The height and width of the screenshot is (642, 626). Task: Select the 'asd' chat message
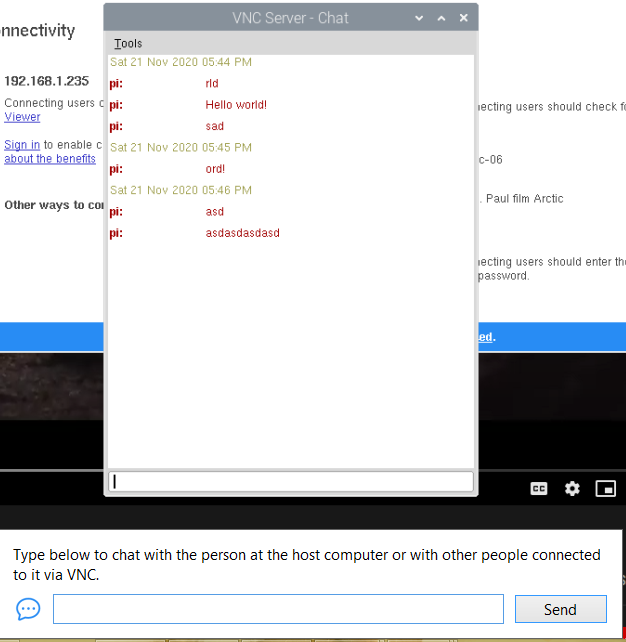click(215, 212)
